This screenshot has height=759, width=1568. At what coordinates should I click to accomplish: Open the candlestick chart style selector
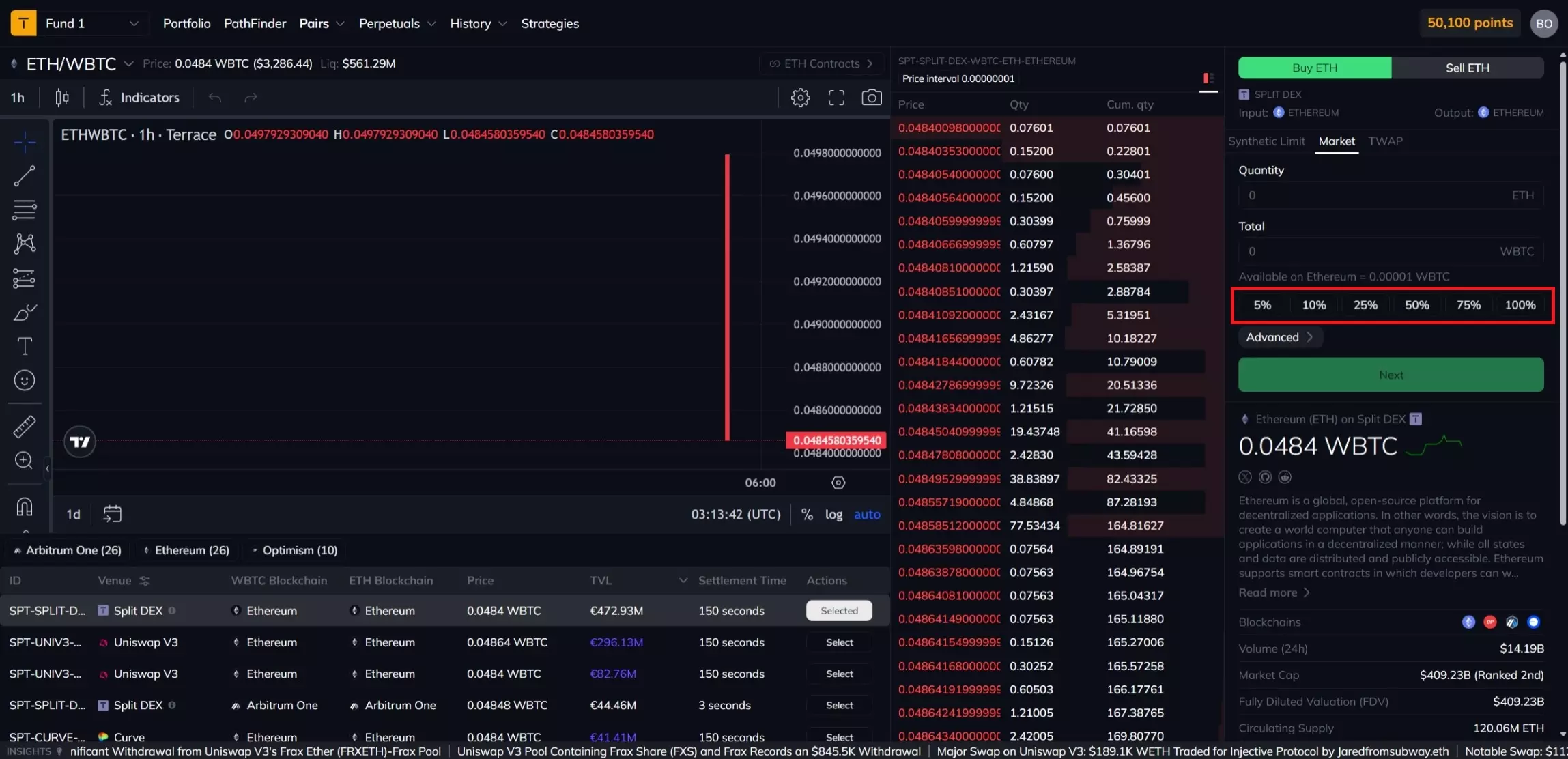pos(62,98)
